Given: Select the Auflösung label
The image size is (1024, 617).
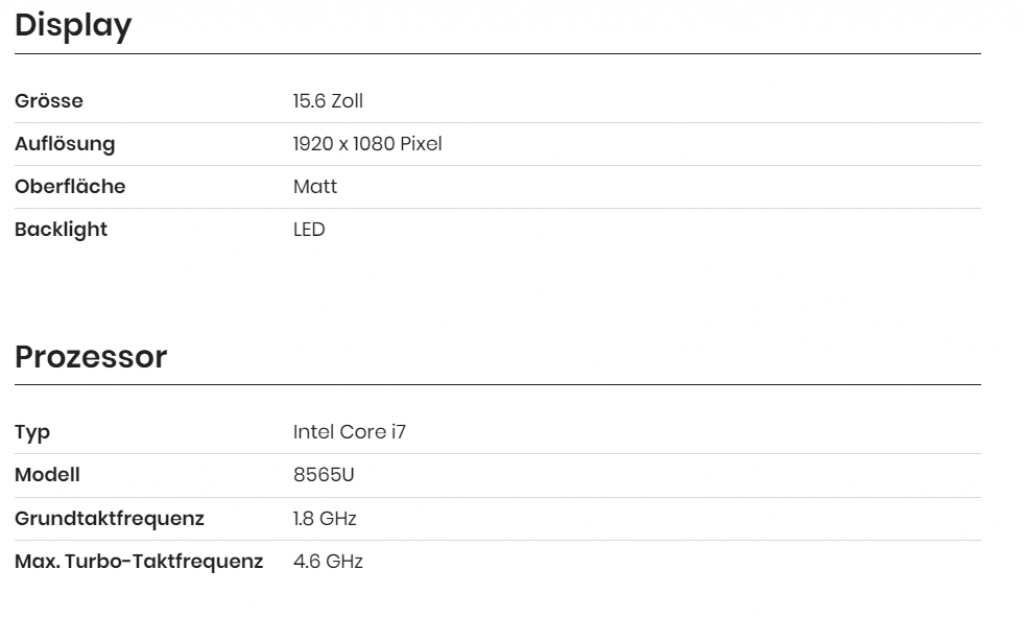Looking at the screenshot, I should 65,144.
